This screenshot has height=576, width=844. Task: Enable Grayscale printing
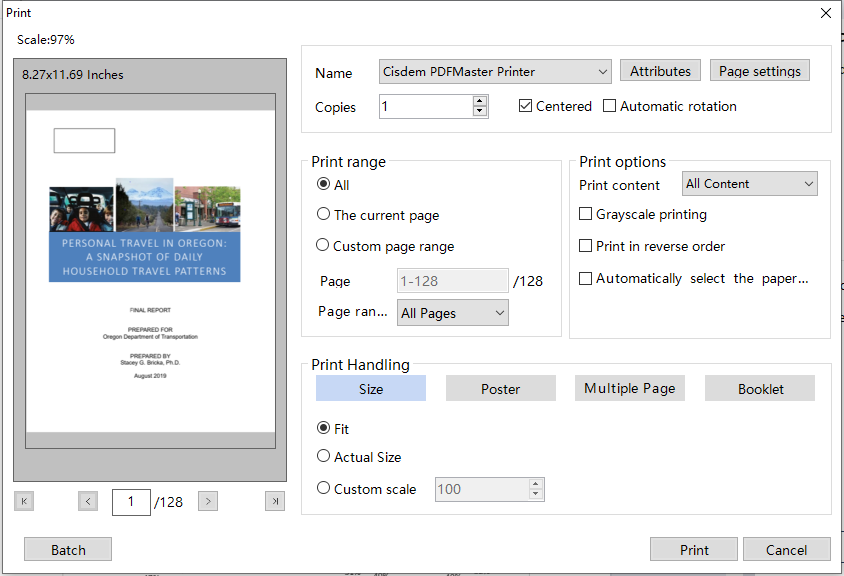tap(643, 214)
